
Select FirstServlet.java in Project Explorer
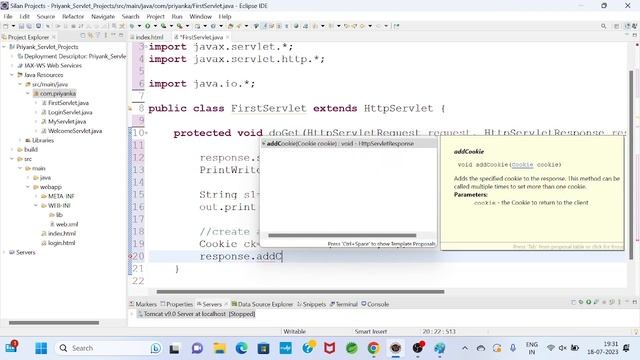click(65, 103)
